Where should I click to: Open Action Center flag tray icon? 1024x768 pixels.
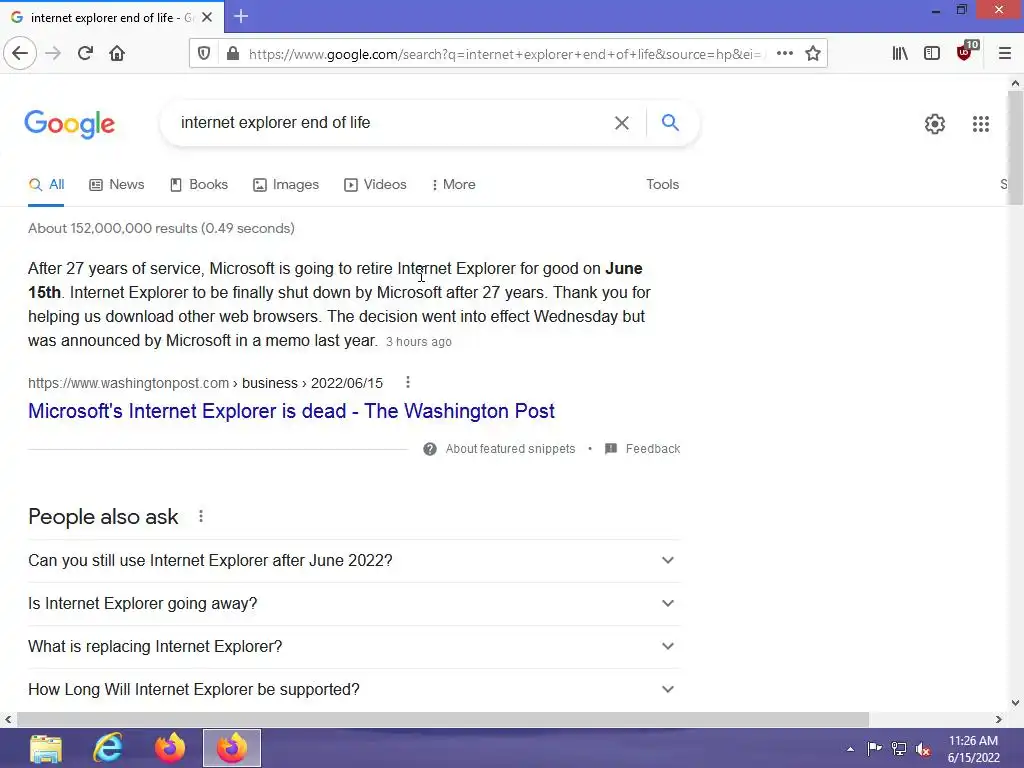click(x=874, y=749)
